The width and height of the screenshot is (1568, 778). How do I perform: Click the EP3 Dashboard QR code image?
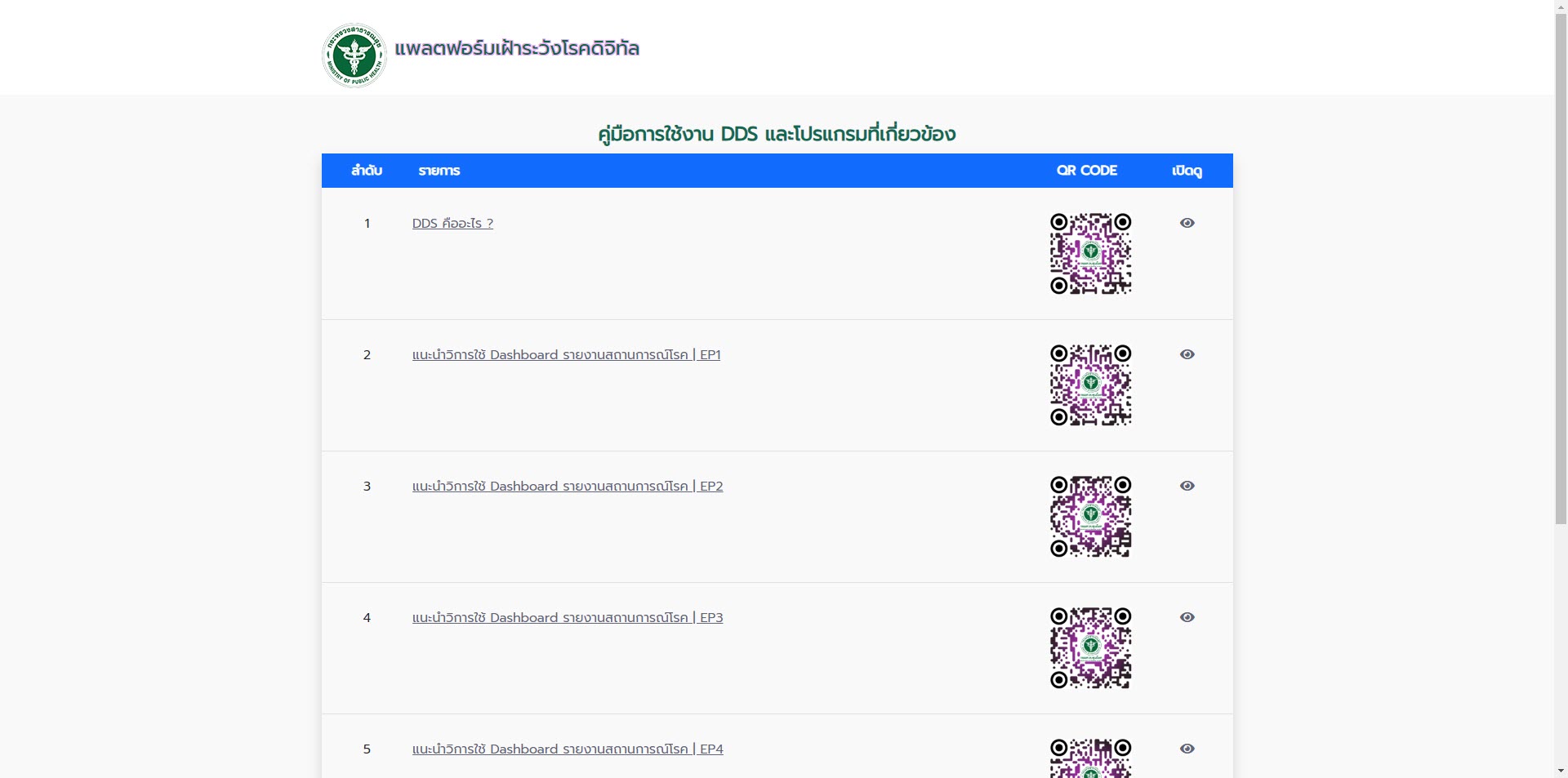[1090, 648]
